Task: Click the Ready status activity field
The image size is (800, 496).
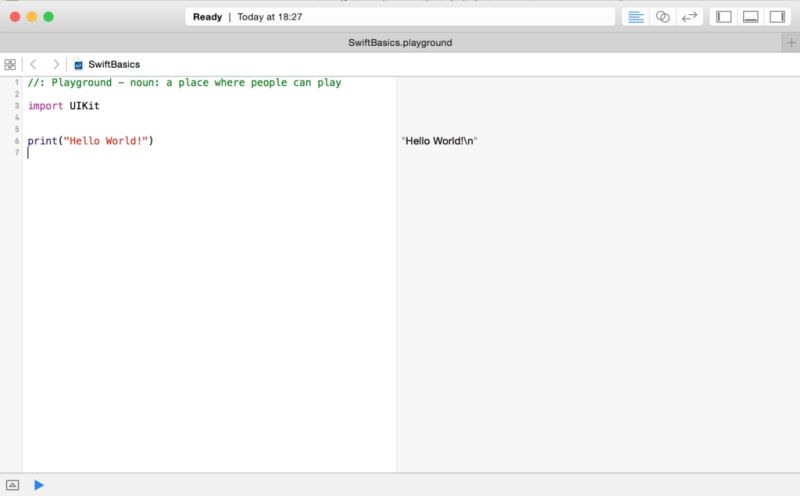Action: click(400, 17)
